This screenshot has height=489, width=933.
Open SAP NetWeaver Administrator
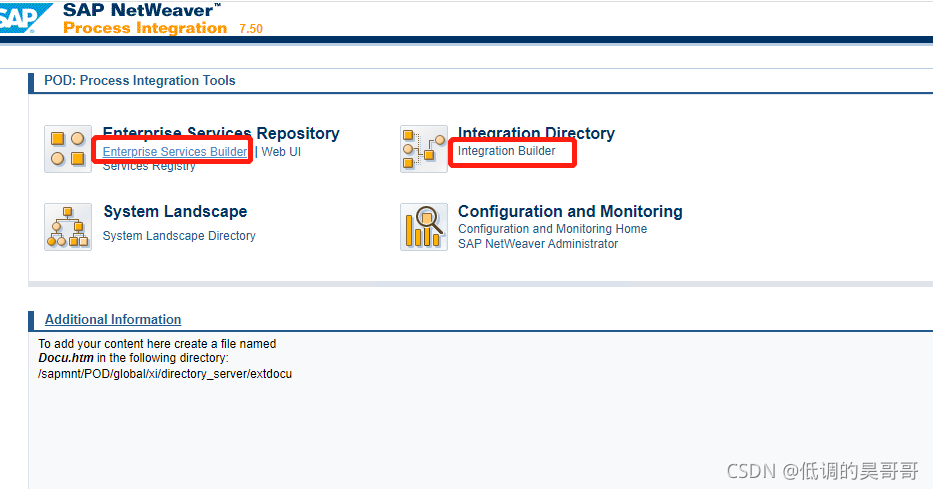coord(538,244)
